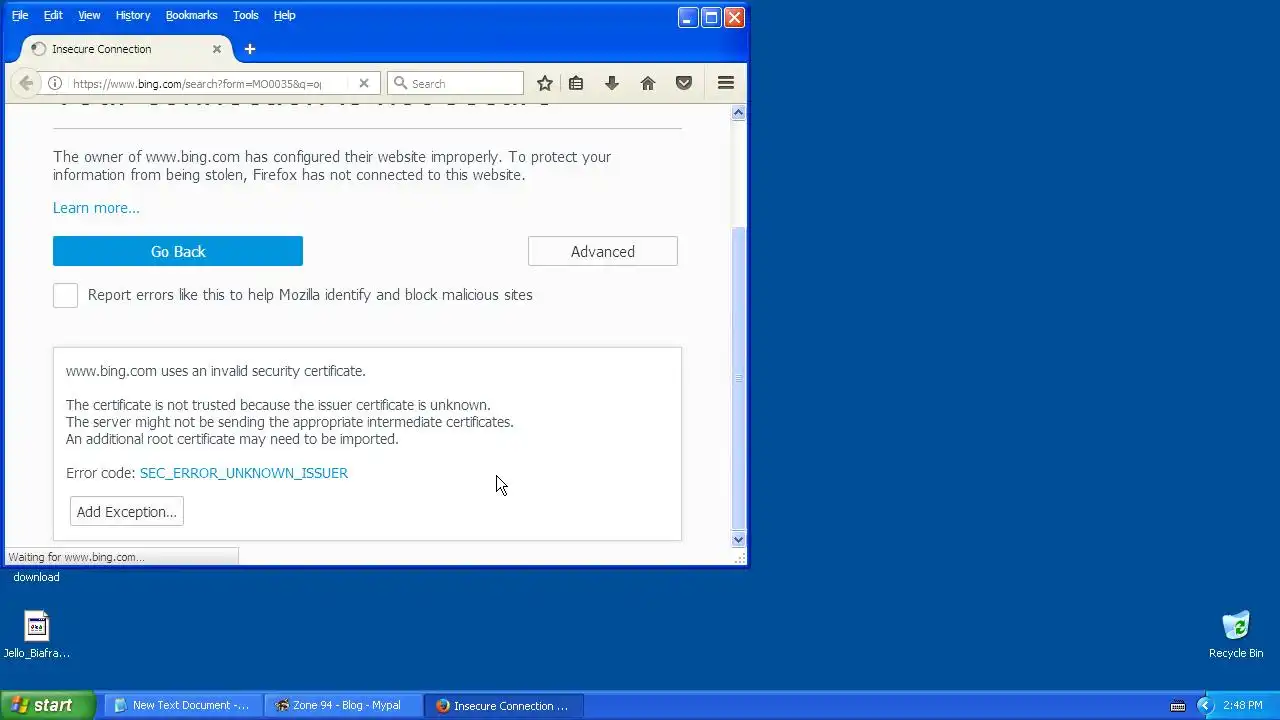Click the Pocket save icon

tap(684, 84)
